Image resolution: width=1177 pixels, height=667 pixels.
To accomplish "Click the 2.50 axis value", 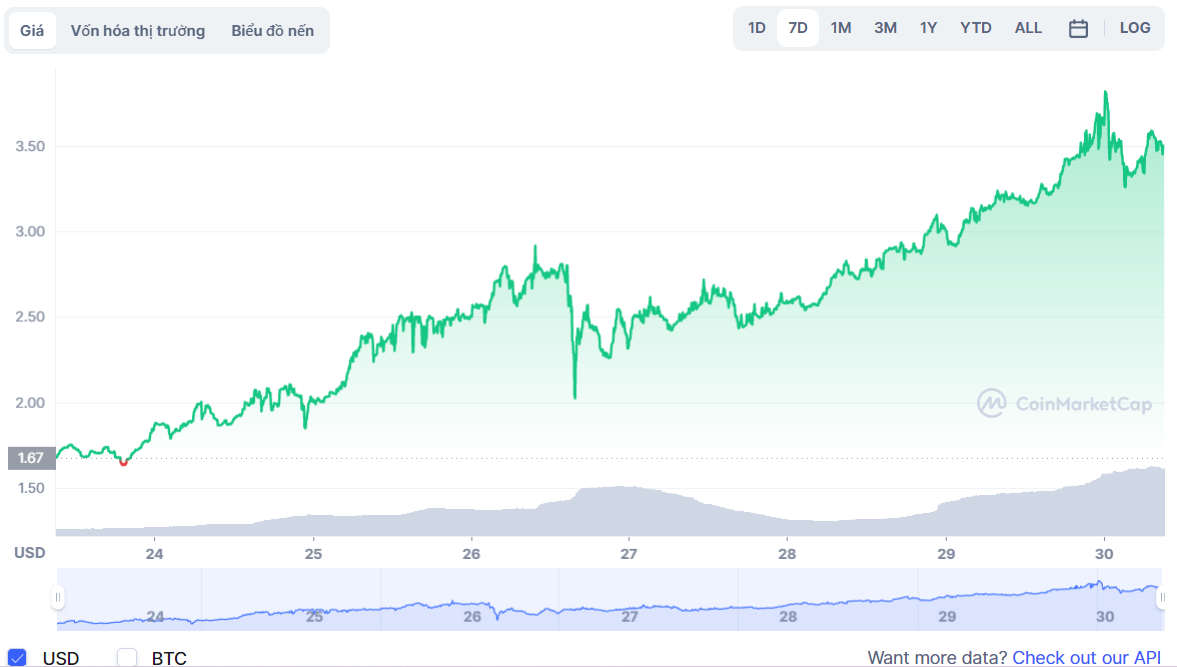I will (x=30, y=317).
